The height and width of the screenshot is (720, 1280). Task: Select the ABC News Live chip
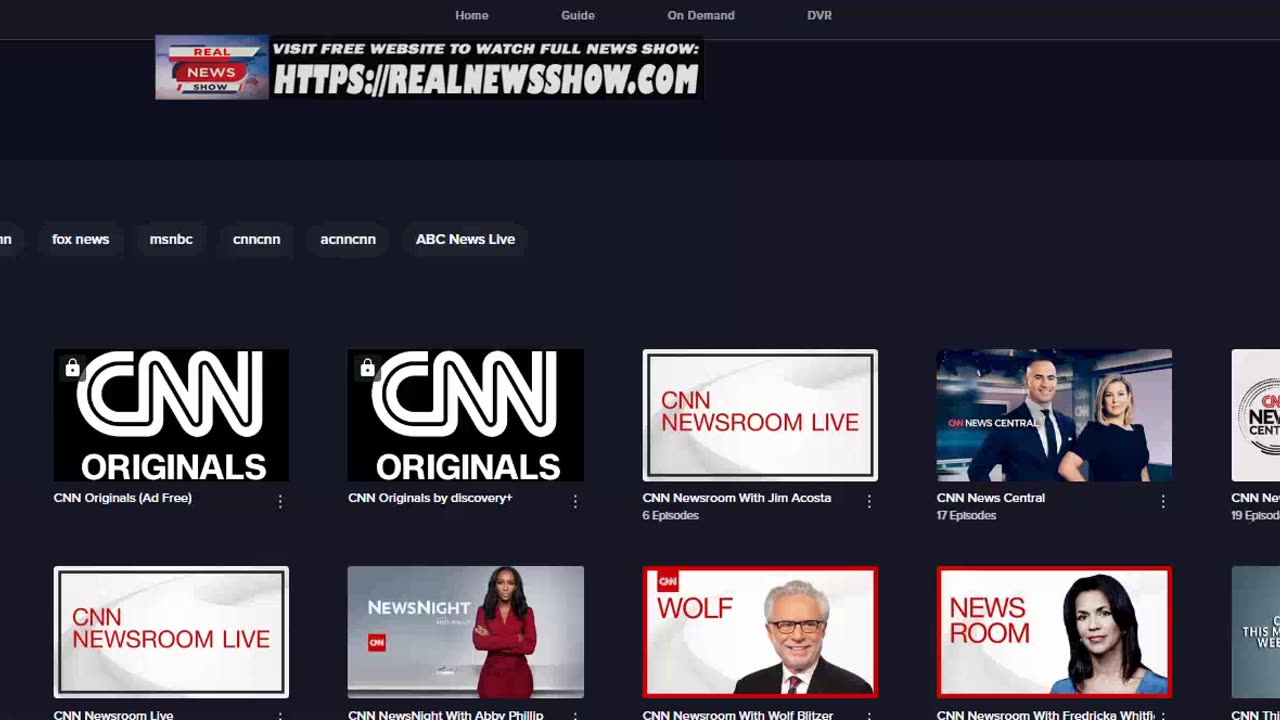click(x=465, y=239)
